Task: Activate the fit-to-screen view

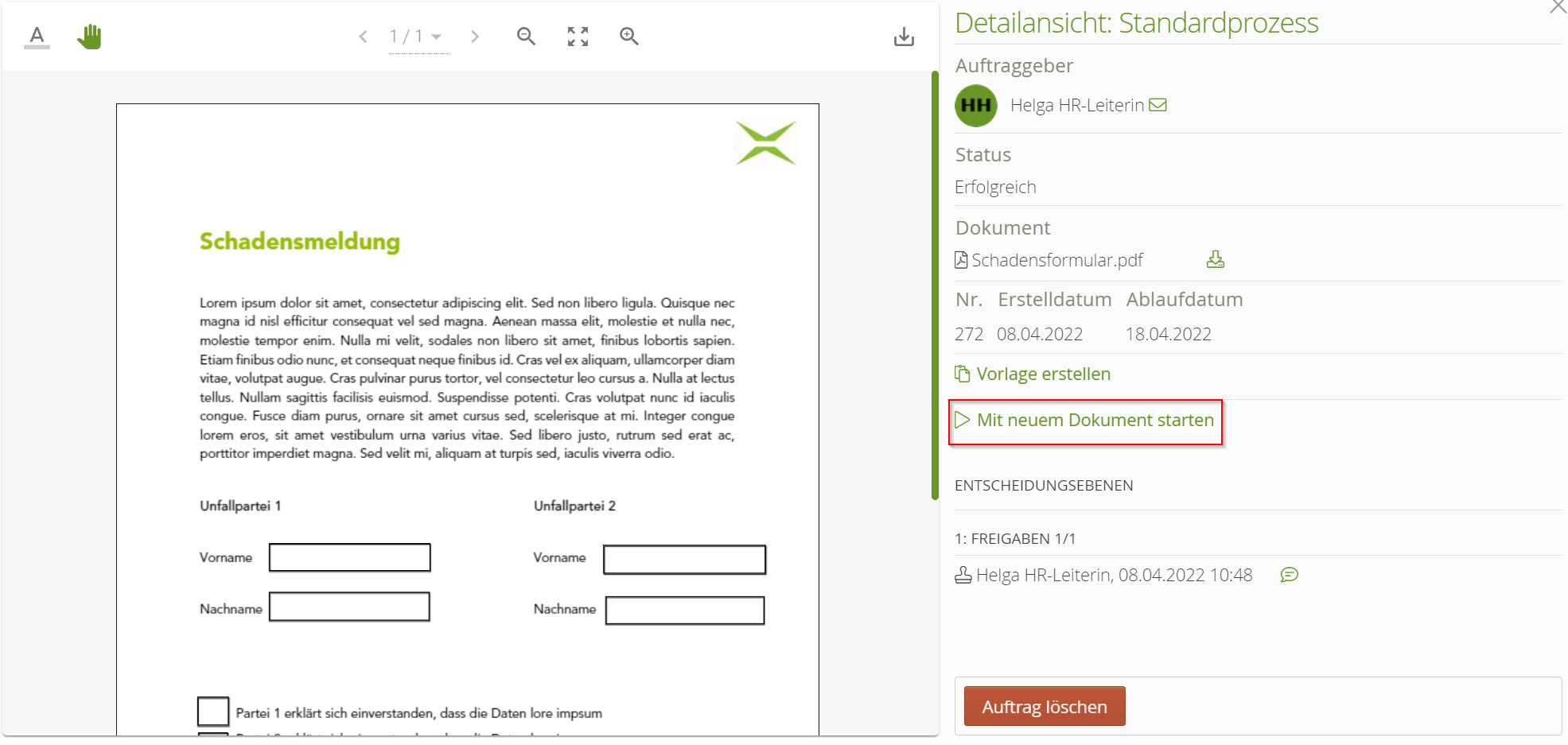Action: coord(577,36)
